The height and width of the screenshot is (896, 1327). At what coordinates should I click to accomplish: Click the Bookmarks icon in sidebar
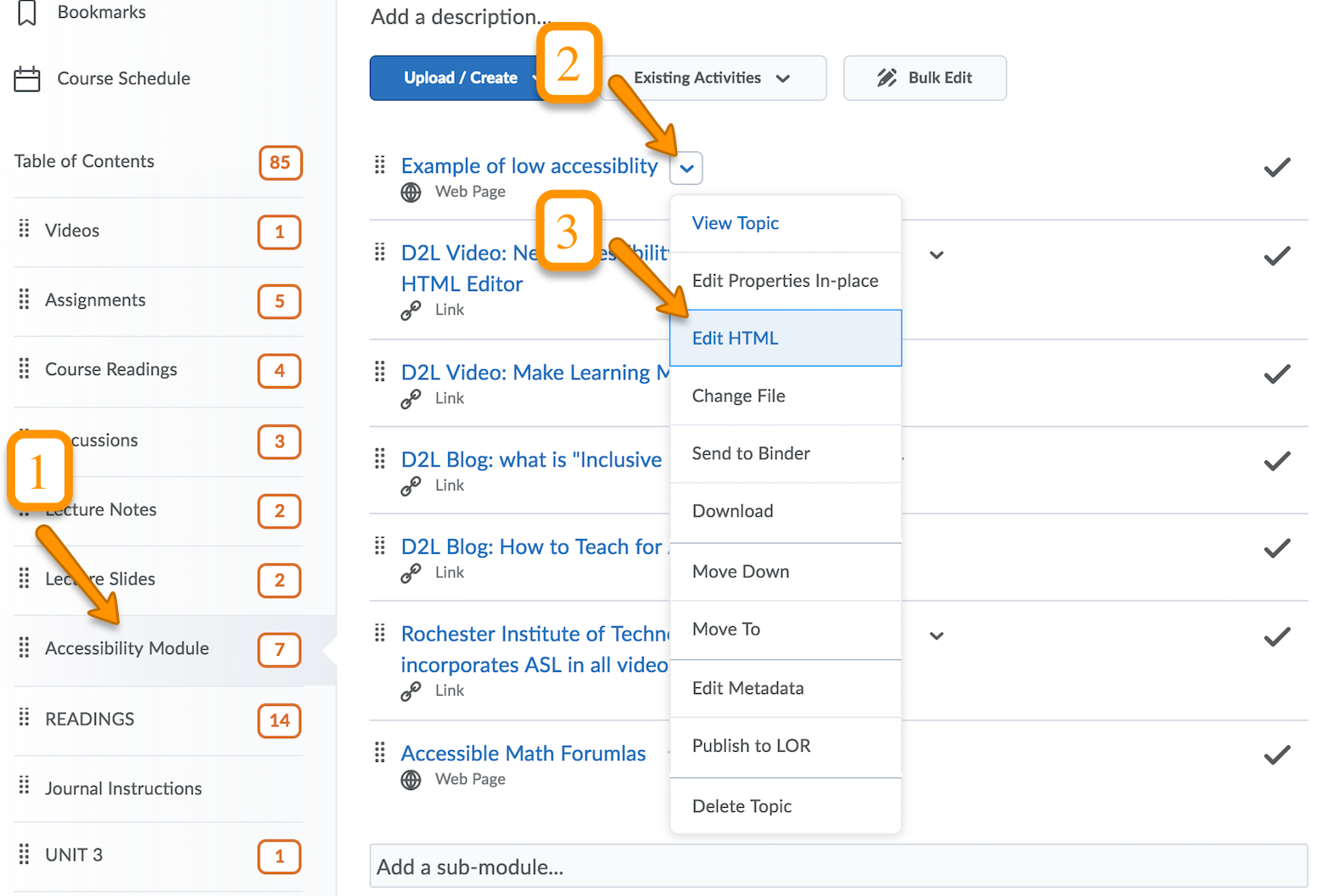coord(27,13)
